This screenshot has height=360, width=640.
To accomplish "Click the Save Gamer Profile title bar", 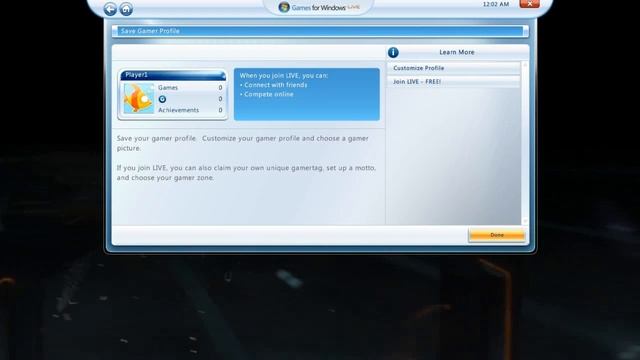I will coord(320,31).
